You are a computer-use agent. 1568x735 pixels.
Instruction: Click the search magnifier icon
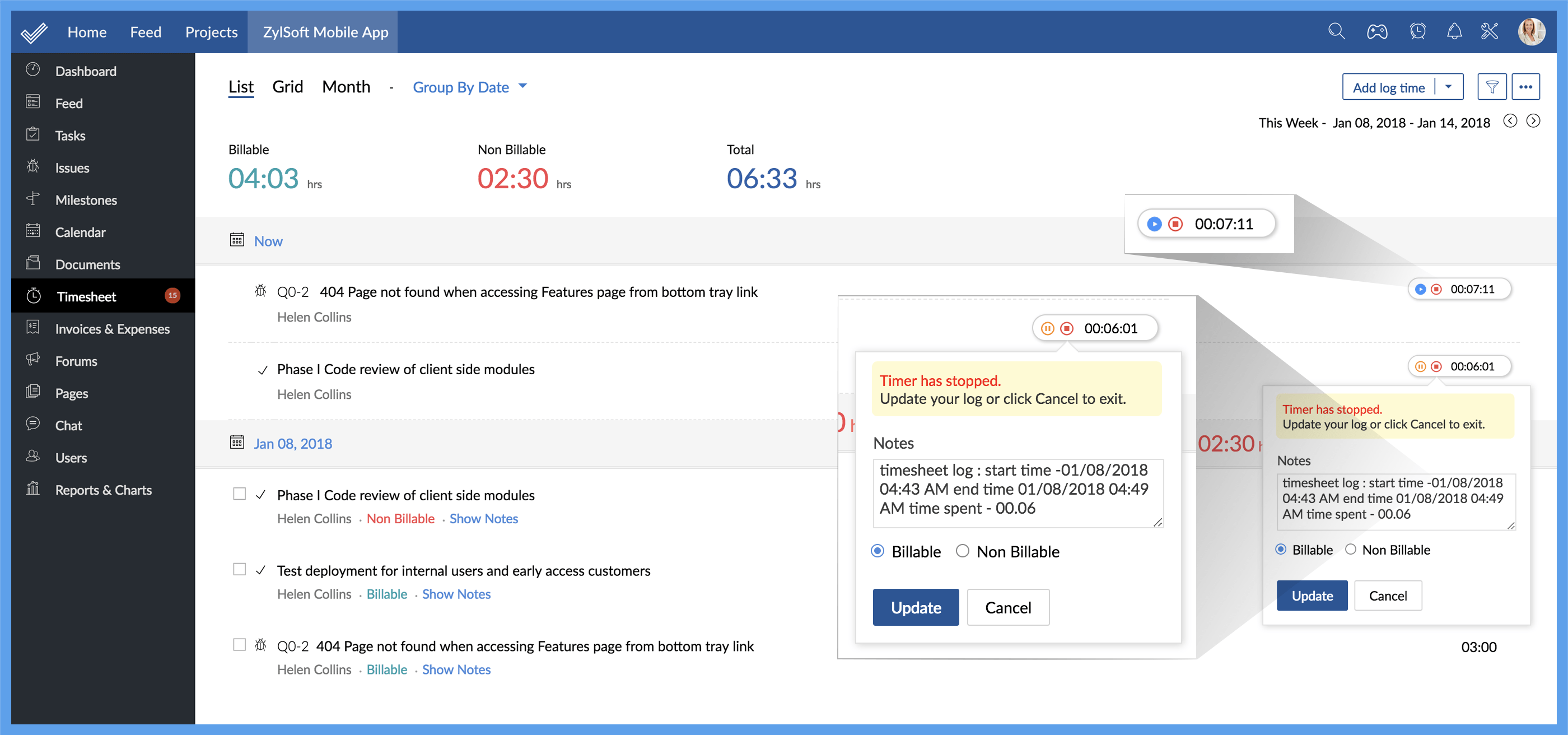click(1336, 31)
